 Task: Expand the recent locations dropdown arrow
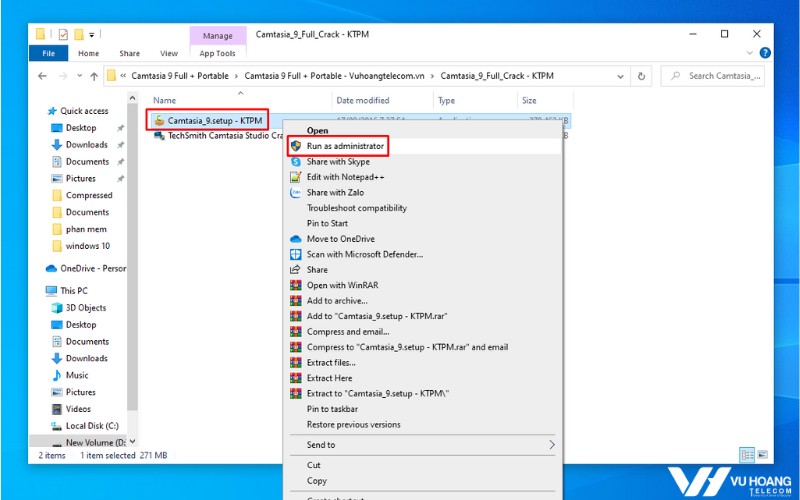pos(80,76)
